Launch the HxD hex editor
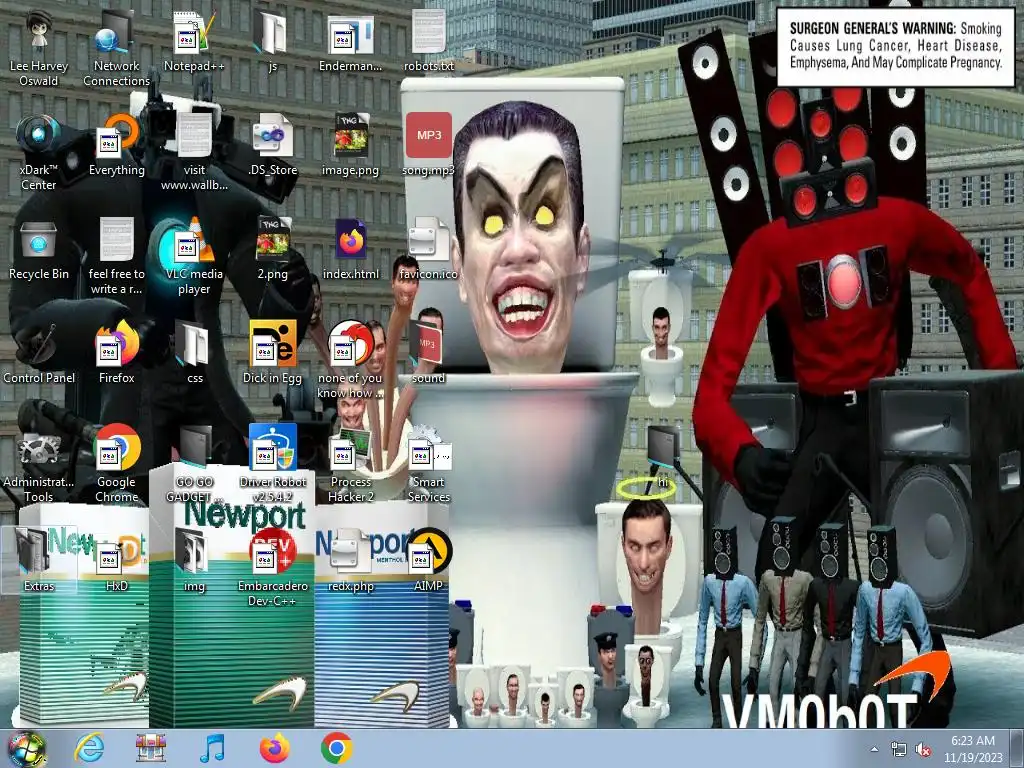The image size is (1024, 768). point(116,562)
